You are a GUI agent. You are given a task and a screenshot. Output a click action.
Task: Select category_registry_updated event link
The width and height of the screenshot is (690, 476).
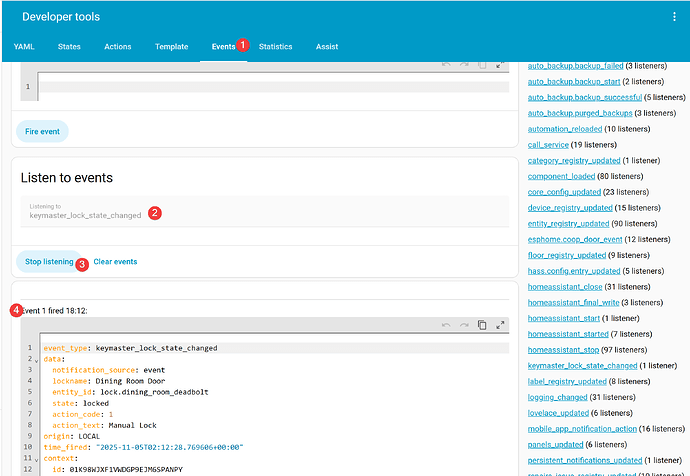point(574,161)
